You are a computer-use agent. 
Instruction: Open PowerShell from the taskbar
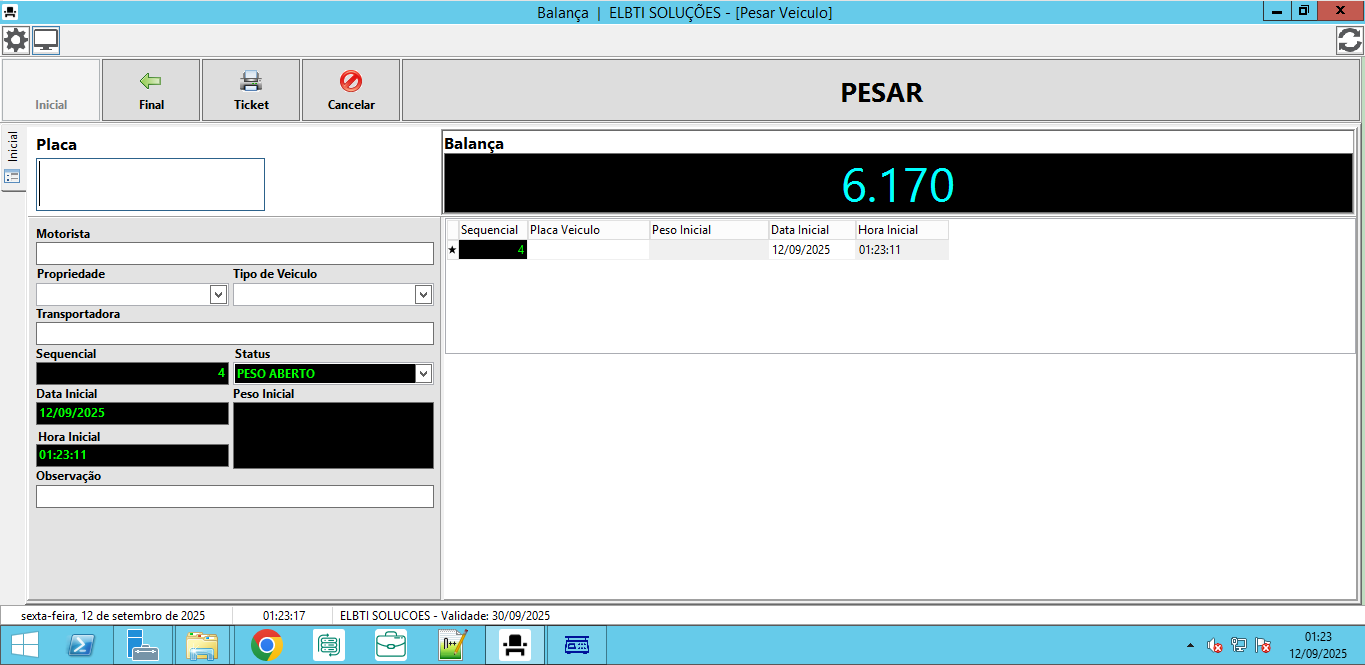click(81, 646)
